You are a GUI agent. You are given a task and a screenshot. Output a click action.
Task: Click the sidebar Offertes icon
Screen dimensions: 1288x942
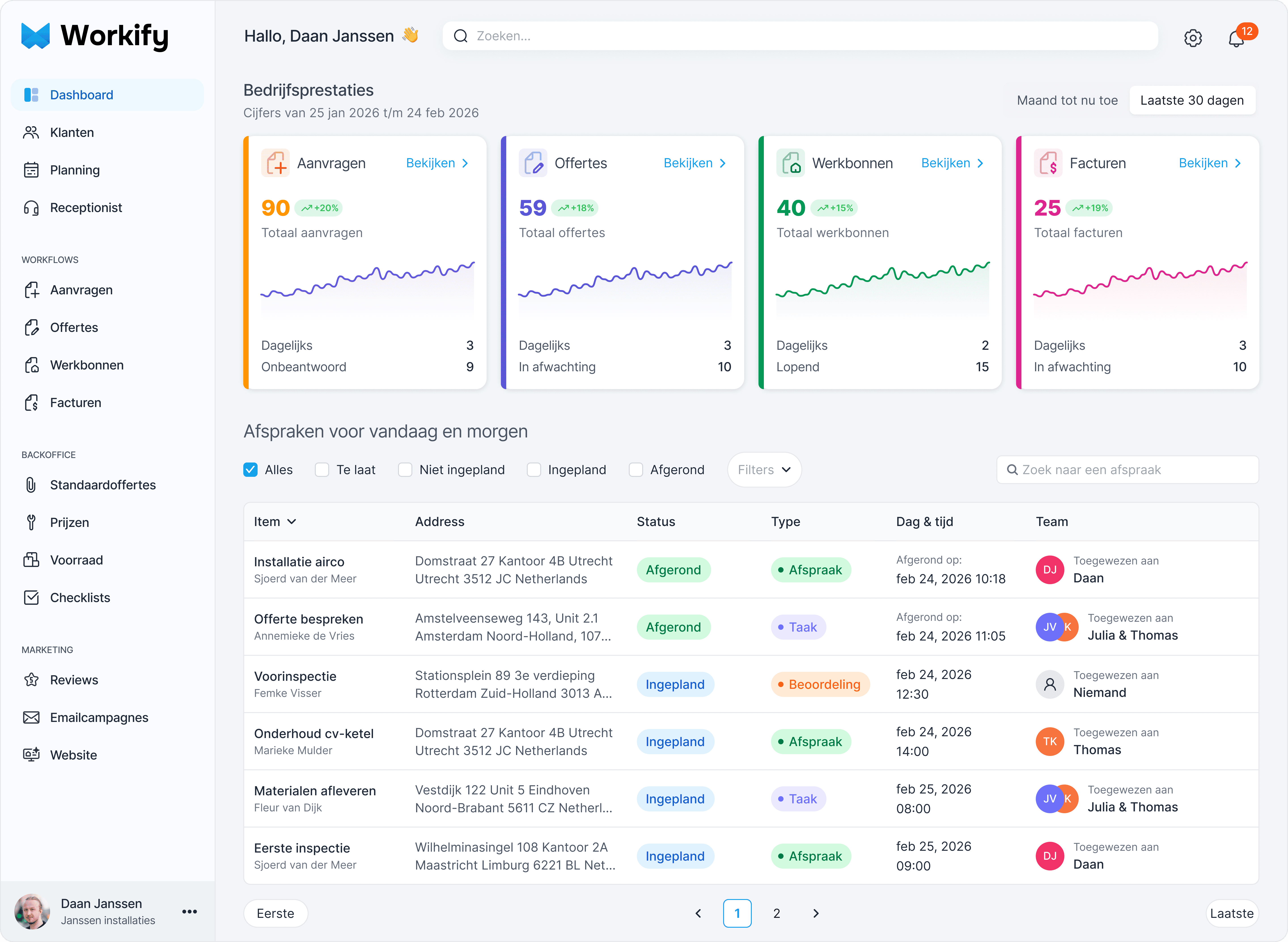(32, 327)
